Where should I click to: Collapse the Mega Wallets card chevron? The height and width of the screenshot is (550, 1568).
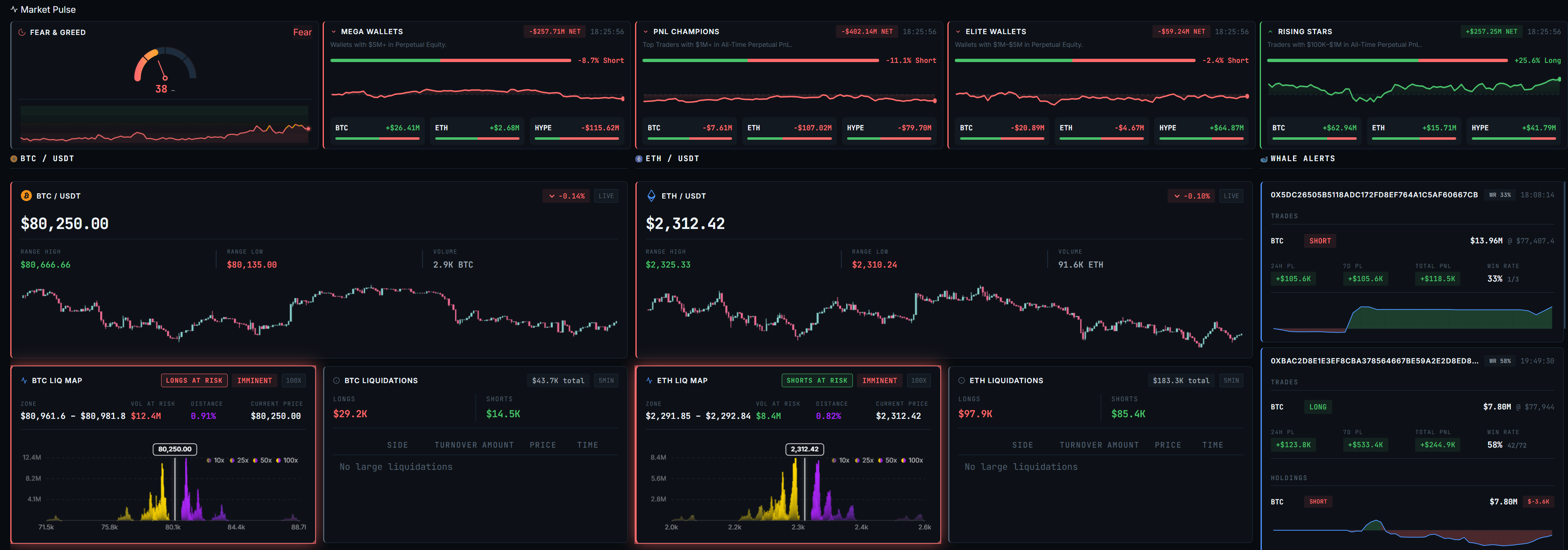pos(334,32)
